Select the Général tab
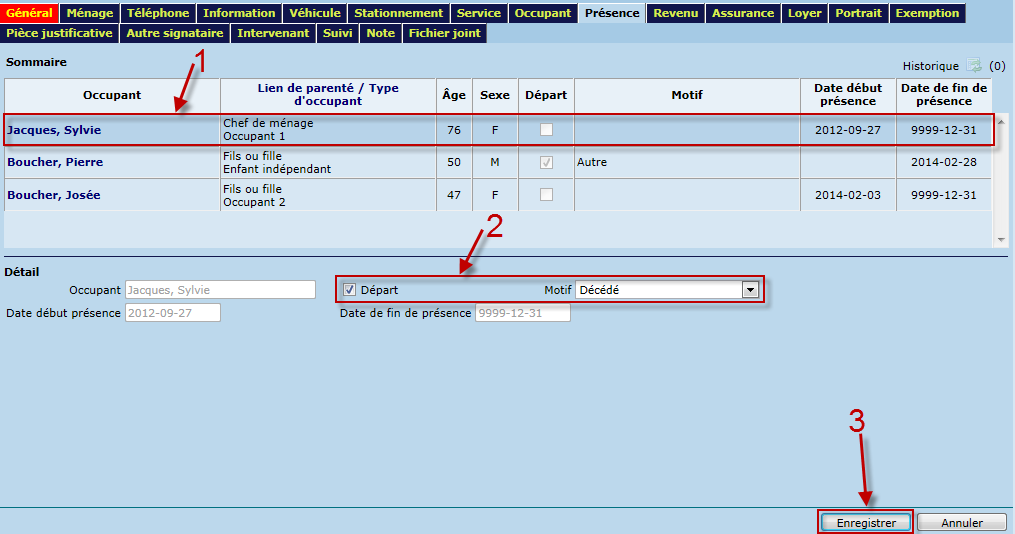The height and width of the screenshot is (534, 1015). pos(29,13)
